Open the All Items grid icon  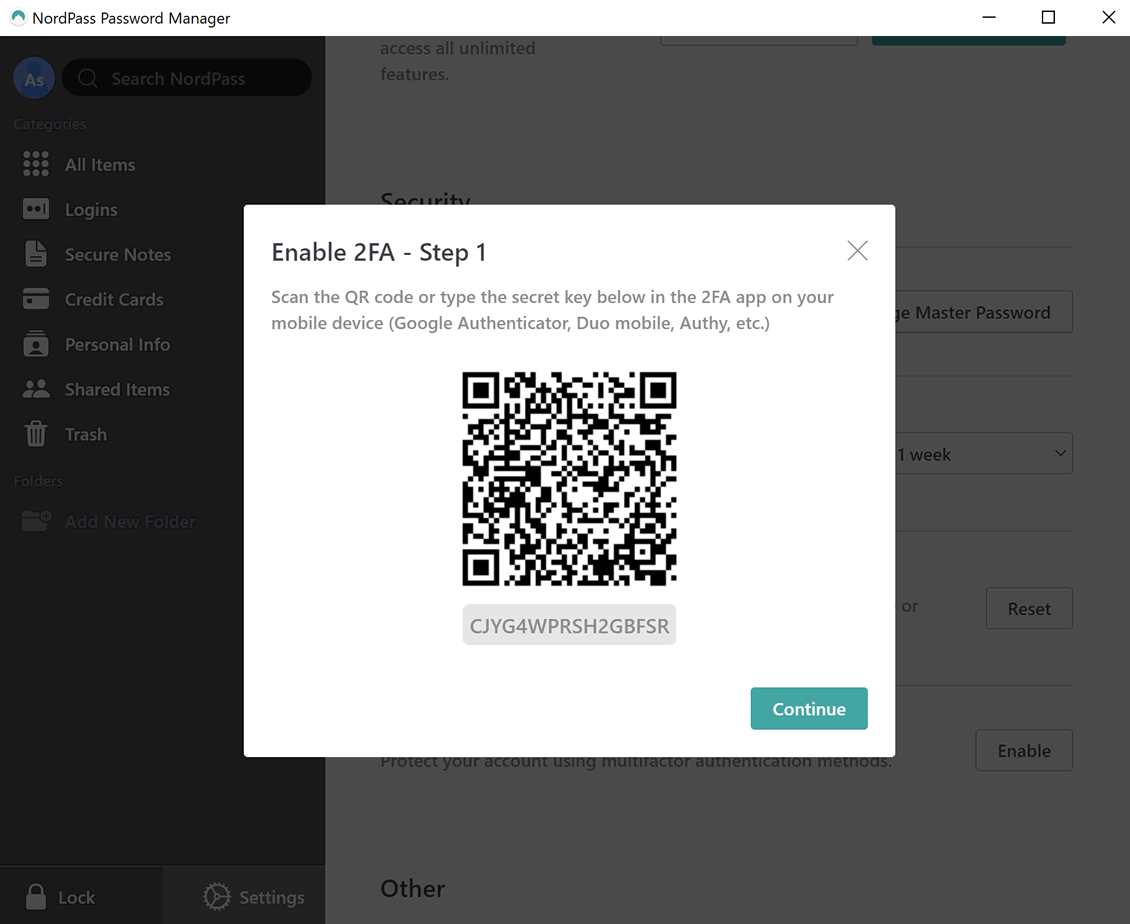tap(36, 164)
